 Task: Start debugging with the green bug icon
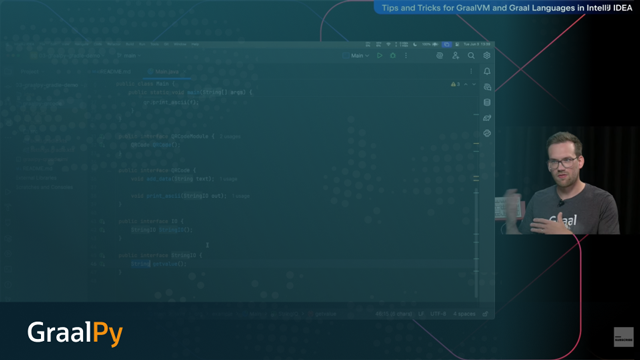(x=393, y=56)
